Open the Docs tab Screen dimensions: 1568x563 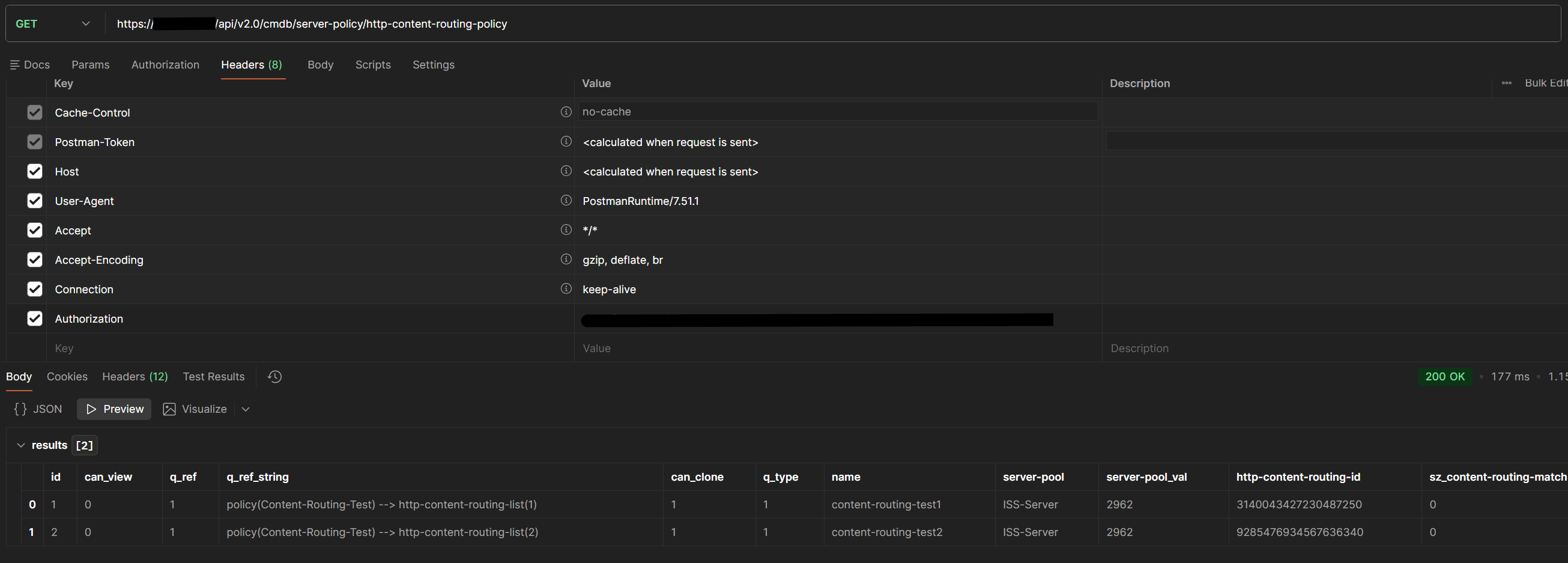[x=30, y=64]
